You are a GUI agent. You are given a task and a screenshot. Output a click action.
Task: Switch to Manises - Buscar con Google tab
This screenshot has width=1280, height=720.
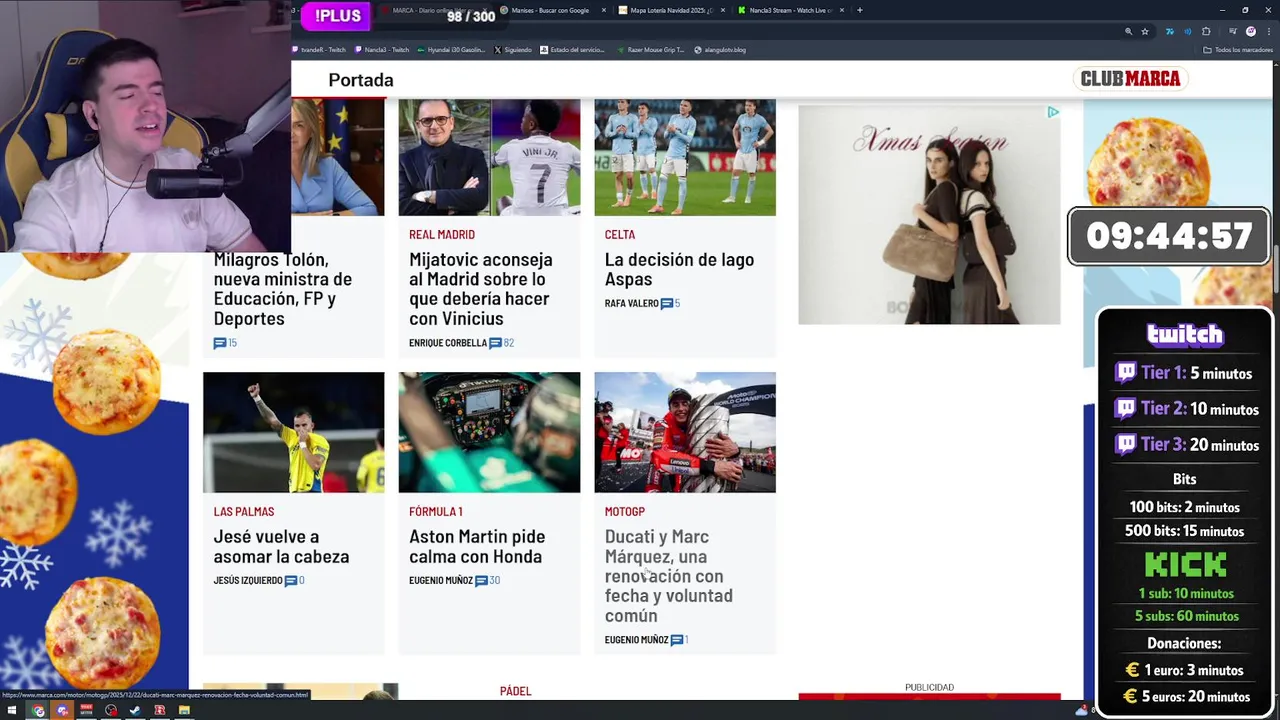click(552, 10)
